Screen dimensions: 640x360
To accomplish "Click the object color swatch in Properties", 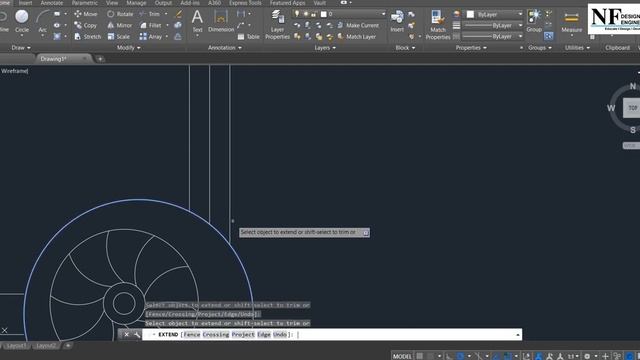I will 471,14.
